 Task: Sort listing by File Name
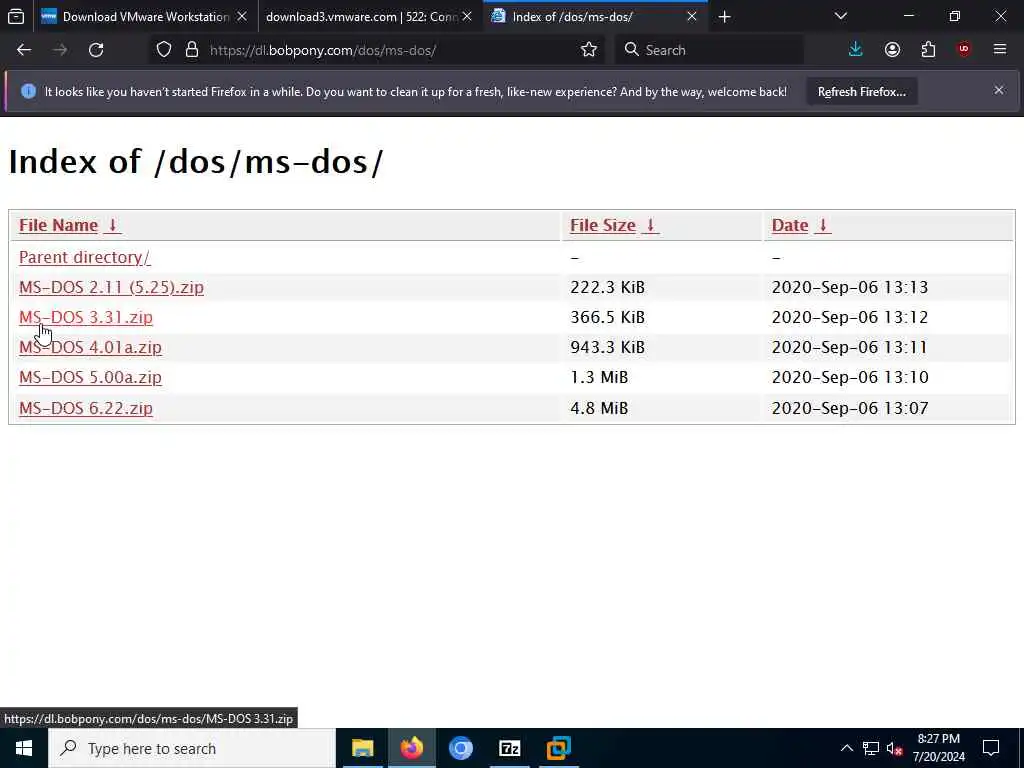tap(58, 225)
